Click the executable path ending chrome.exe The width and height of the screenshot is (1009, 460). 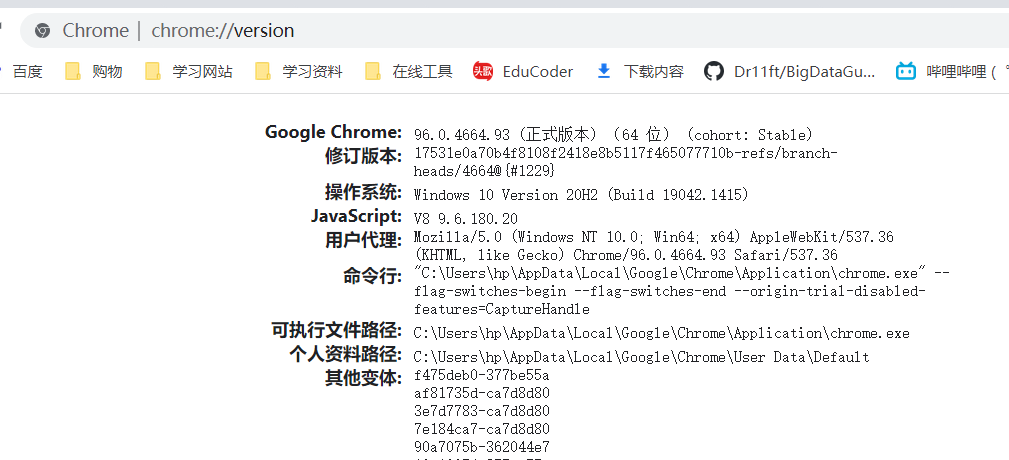point(662,333)
